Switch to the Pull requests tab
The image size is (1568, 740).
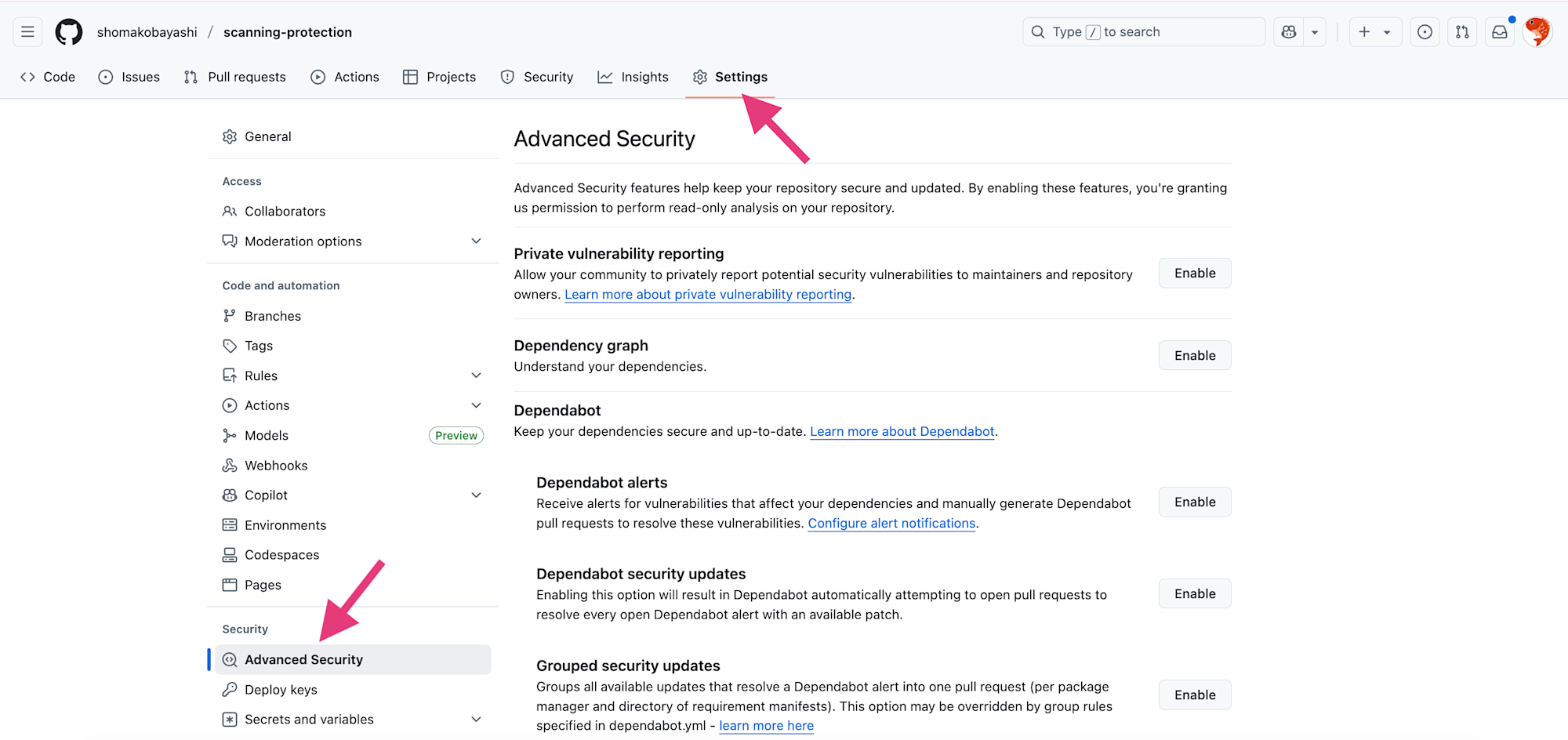tap(235, 77)
